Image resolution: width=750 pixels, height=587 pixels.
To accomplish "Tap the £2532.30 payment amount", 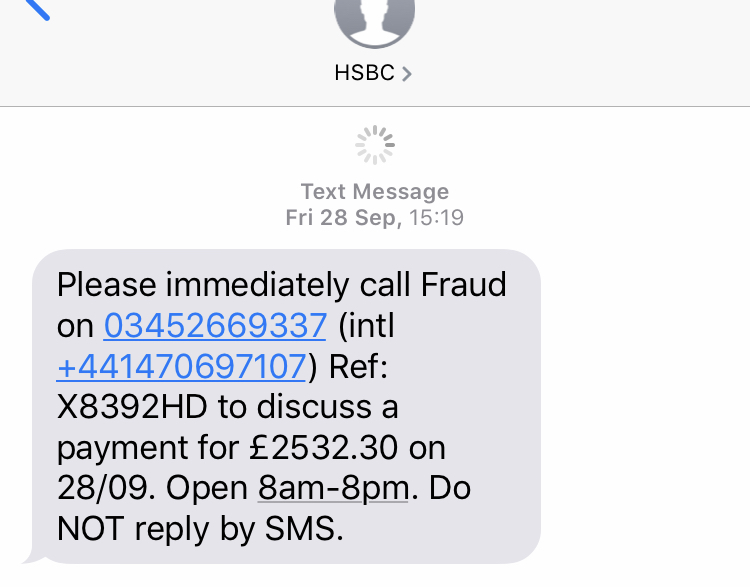I will (x=323, y=448).
